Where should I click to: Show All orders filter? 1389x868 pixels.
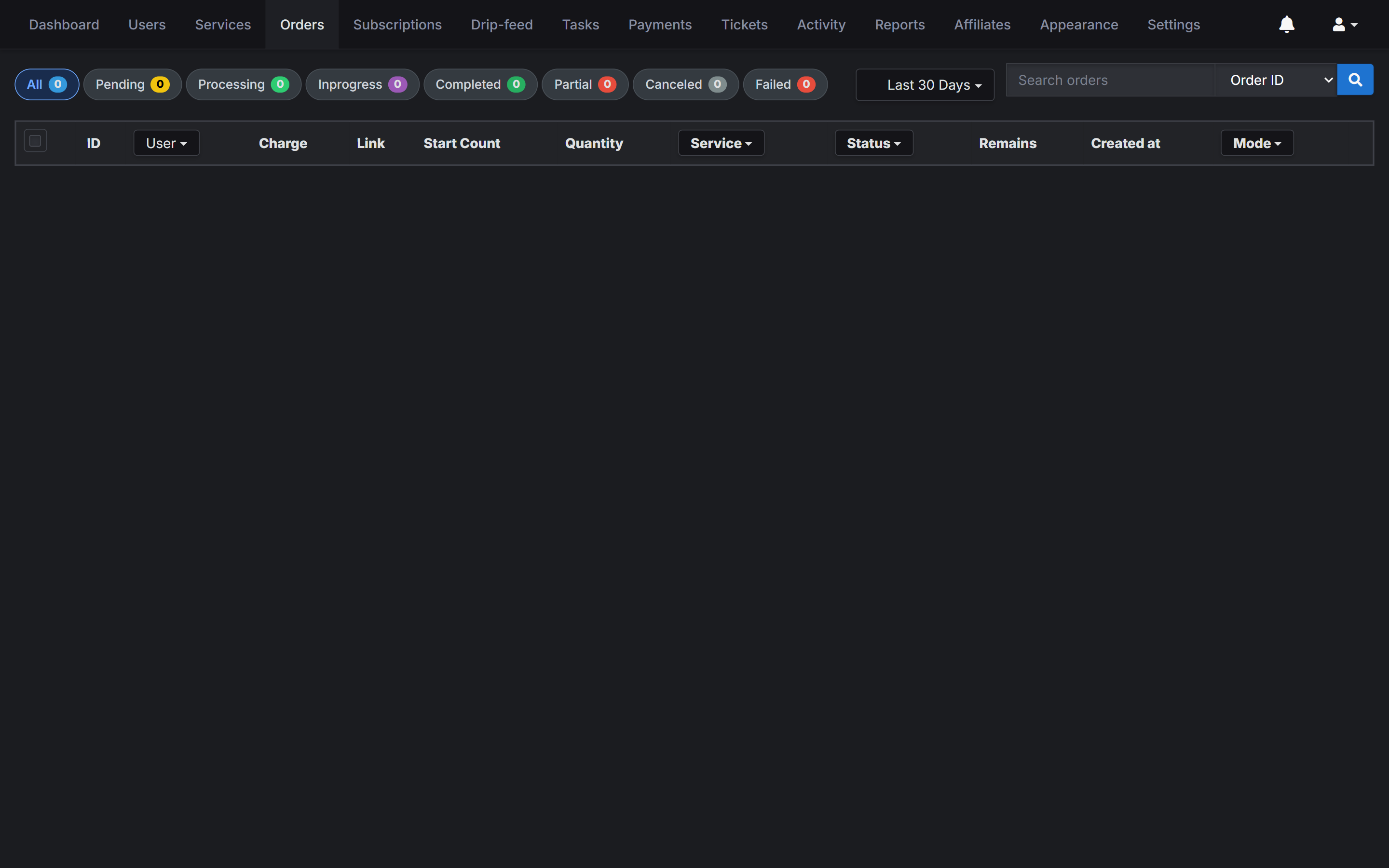click(x=46, y=84)
